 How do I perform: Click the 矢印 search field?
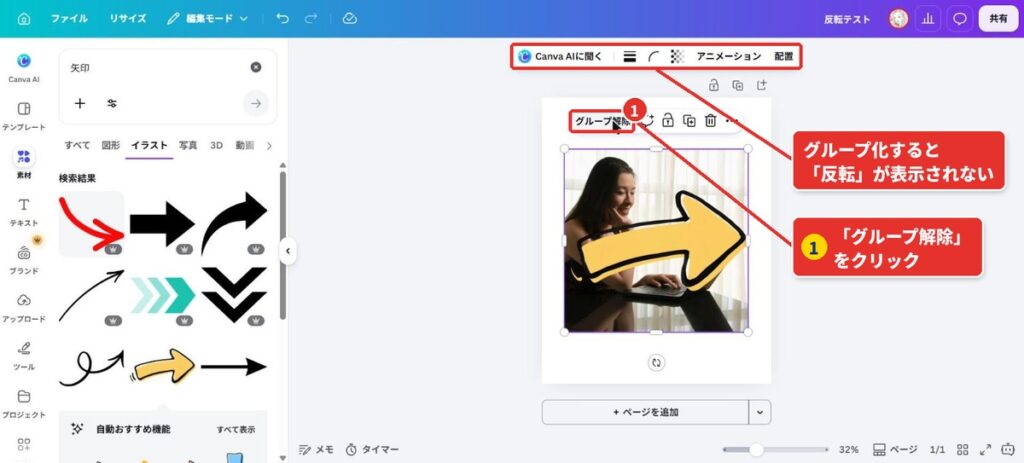coord(157,67)
